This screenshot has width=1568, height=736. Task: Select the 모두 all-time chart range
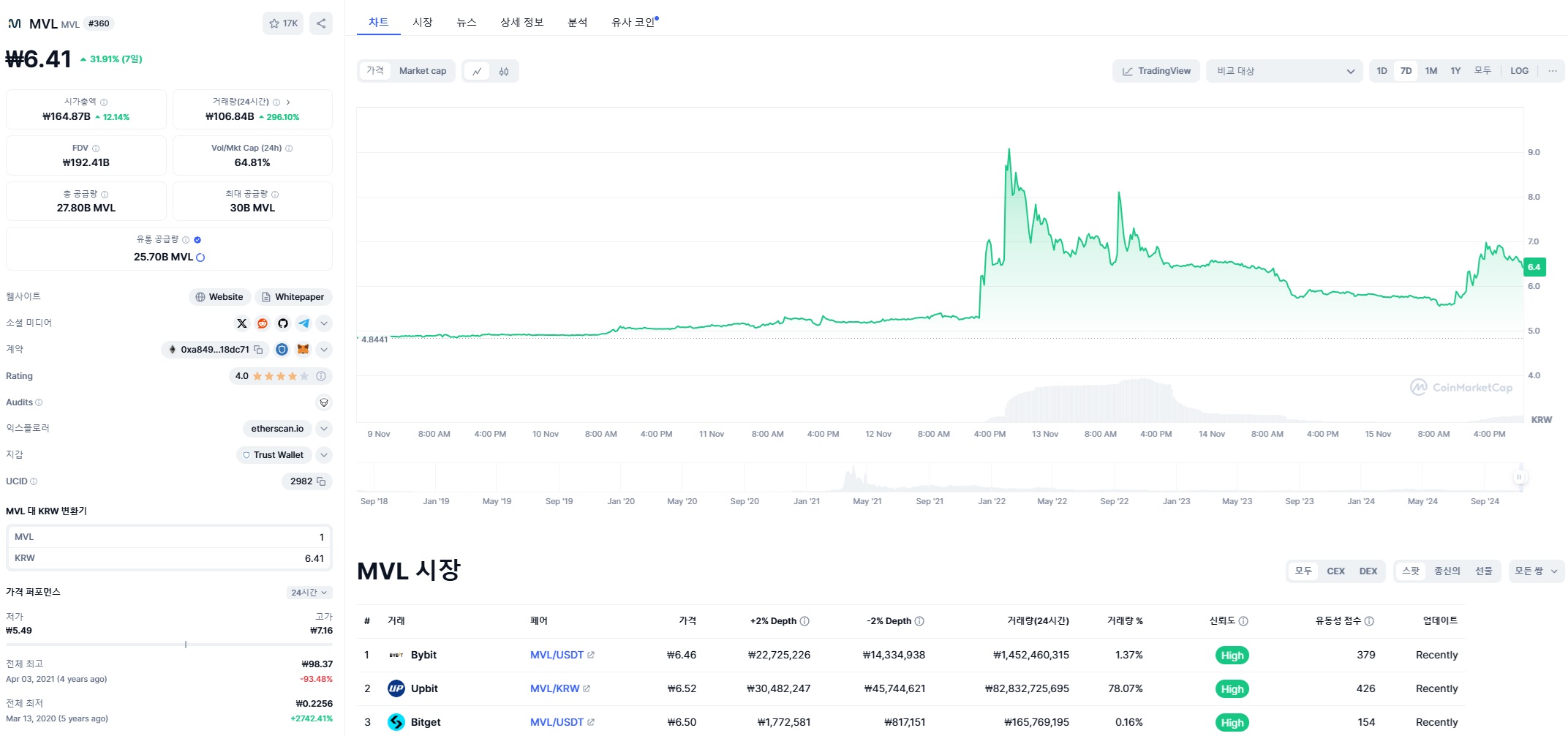(x=1482, y=71)
